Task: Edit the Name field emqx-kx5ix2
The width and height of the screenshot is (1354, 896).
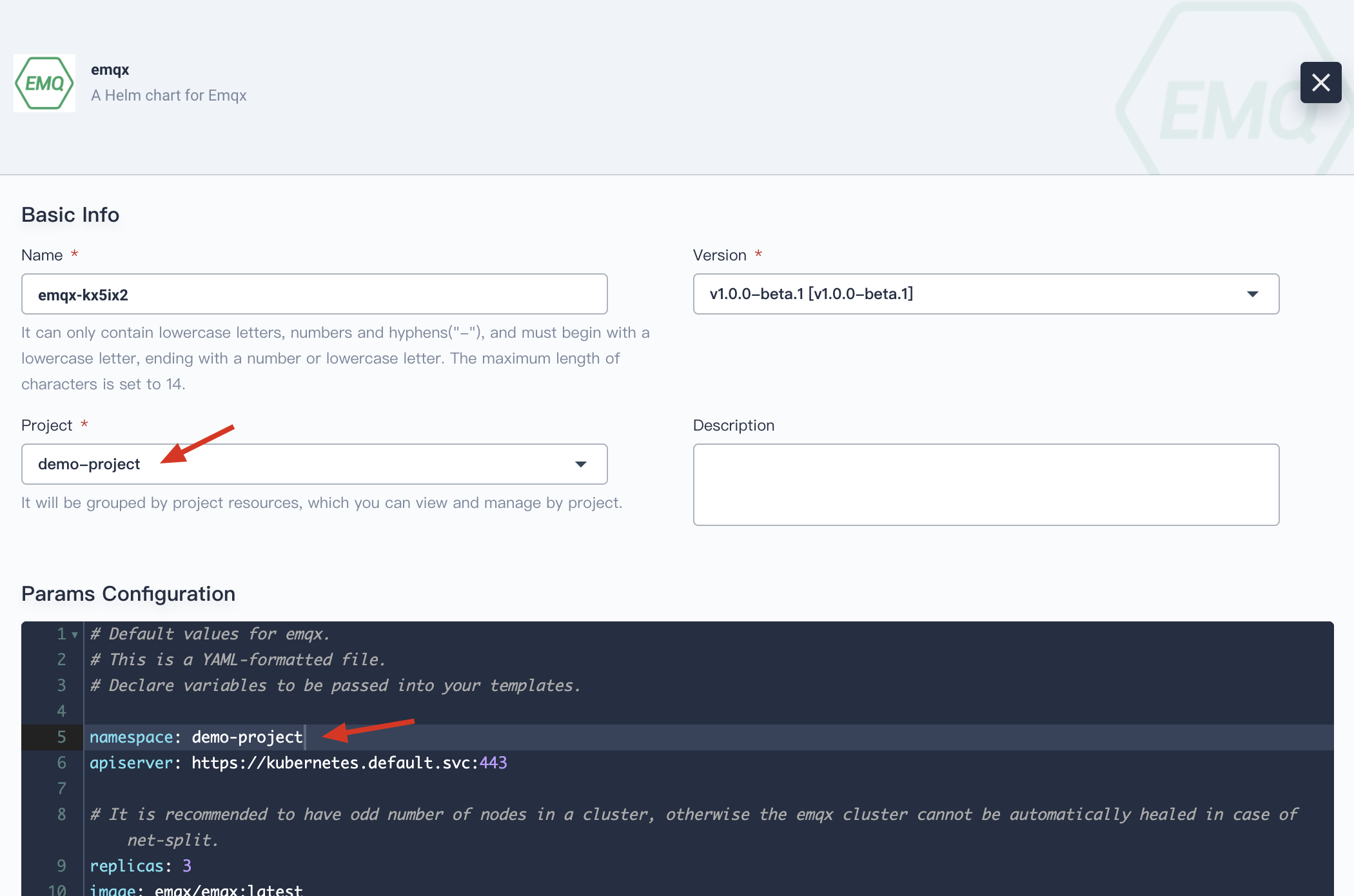Action: [315, 294]
